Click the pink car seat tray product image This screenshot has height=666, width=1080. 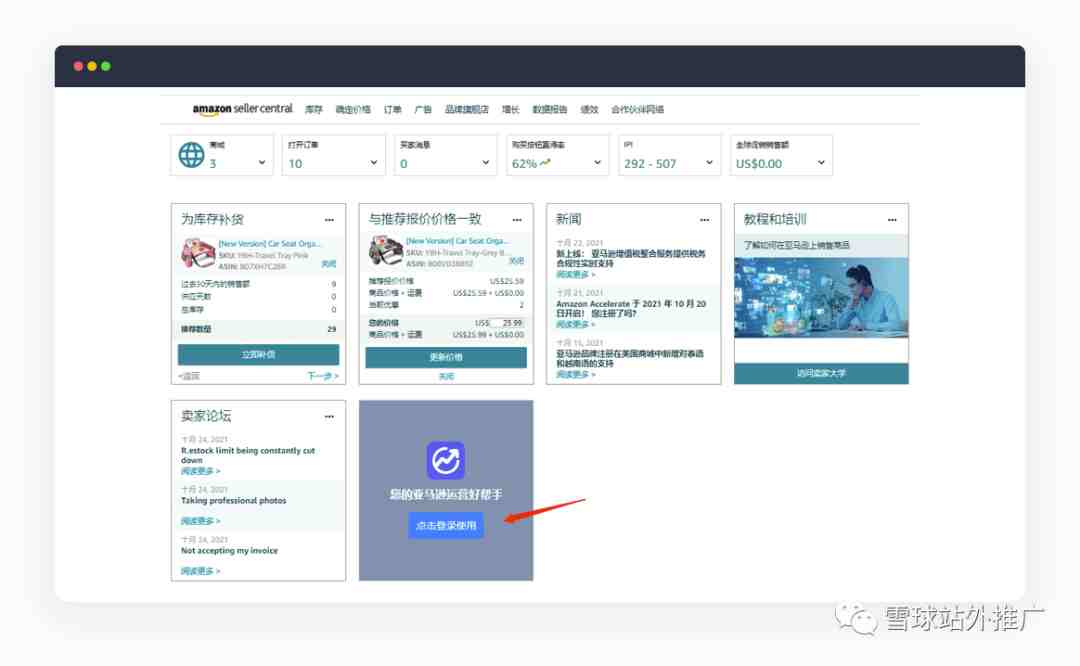point(198,253)
